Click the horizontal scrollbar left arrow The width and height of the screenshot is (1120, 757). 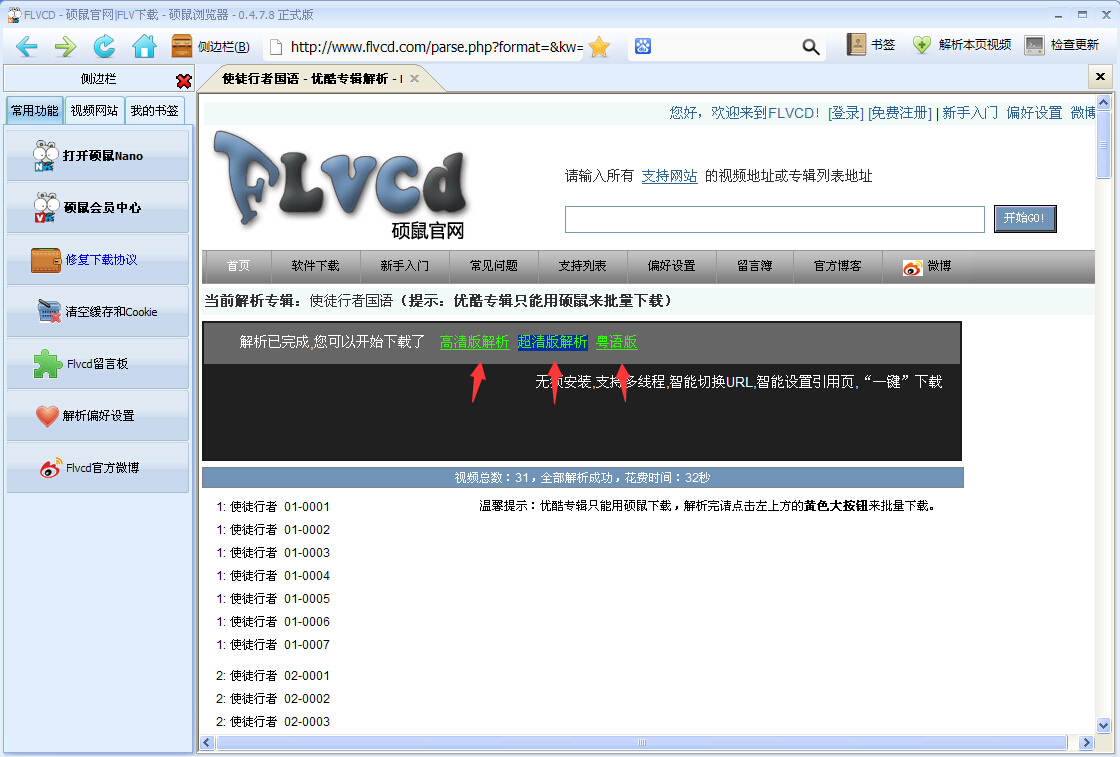pyautogui.click(x=207, y=743)
